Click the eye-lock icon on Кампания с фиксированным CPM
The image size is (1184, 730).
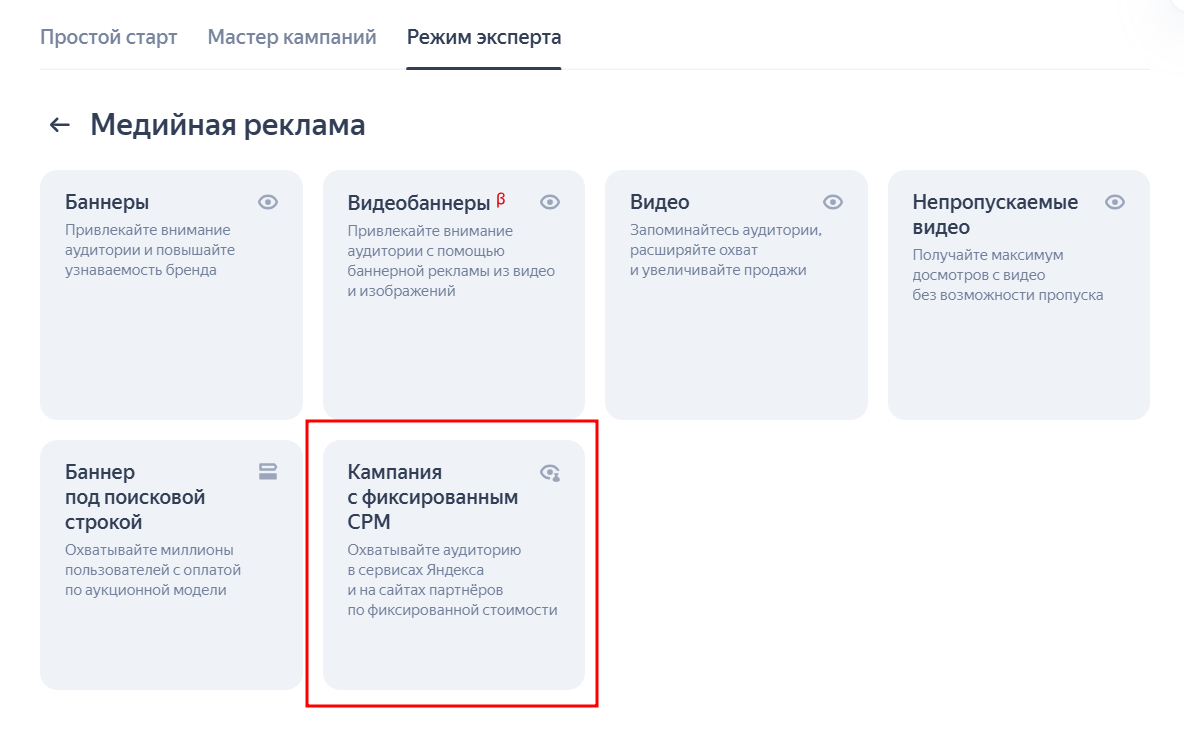click(x=550, y=473)
